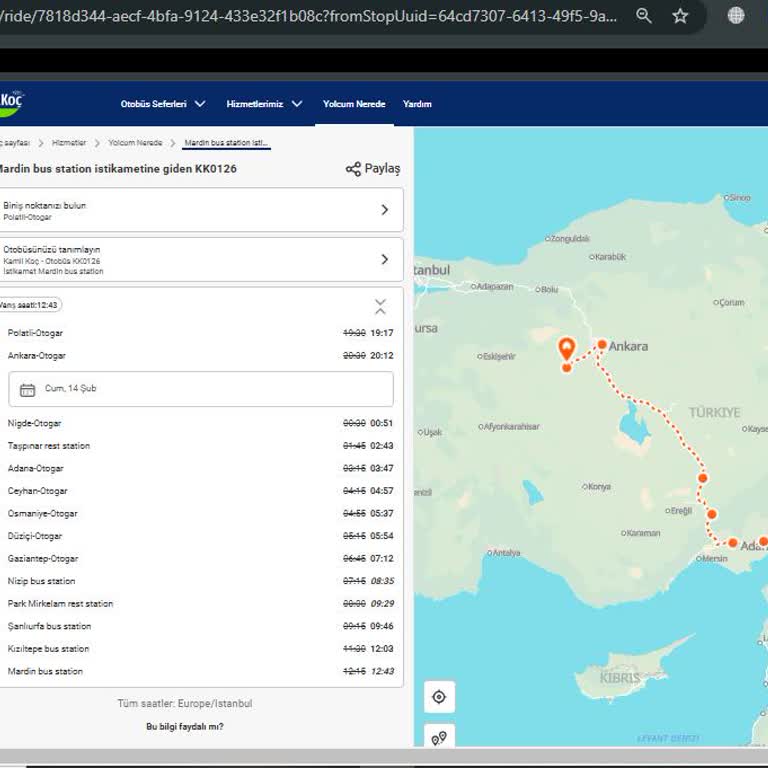Image resolution: width=768 pixels, height=768 pixels.
Task: Click the route pins map button
Action: (x=439, y=739)
